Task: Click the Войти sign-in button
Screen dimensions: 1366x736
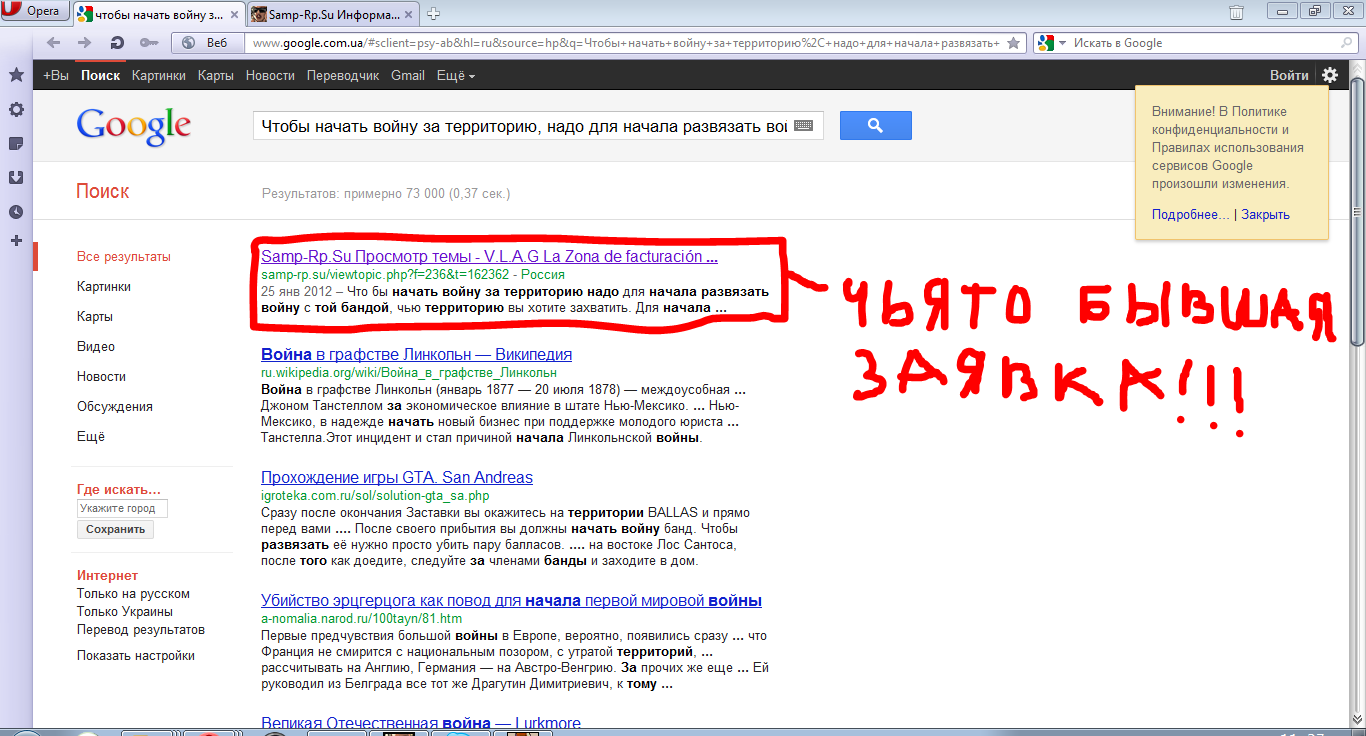Action: tap(1289, 75)
